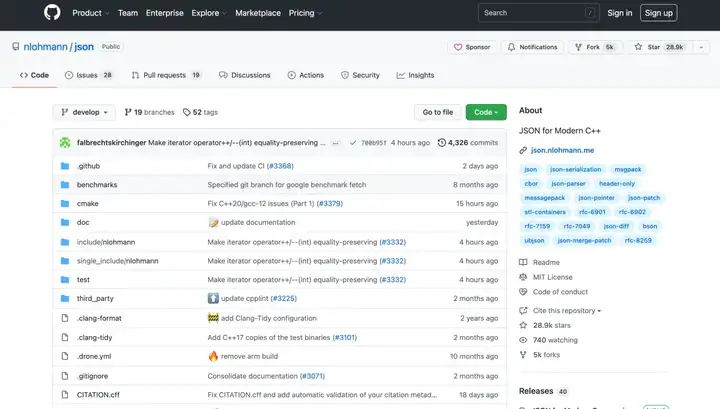Click the GitHub logo icon
Image resolution: width=720 pixels, height=409 pixels.
point(52,12)
